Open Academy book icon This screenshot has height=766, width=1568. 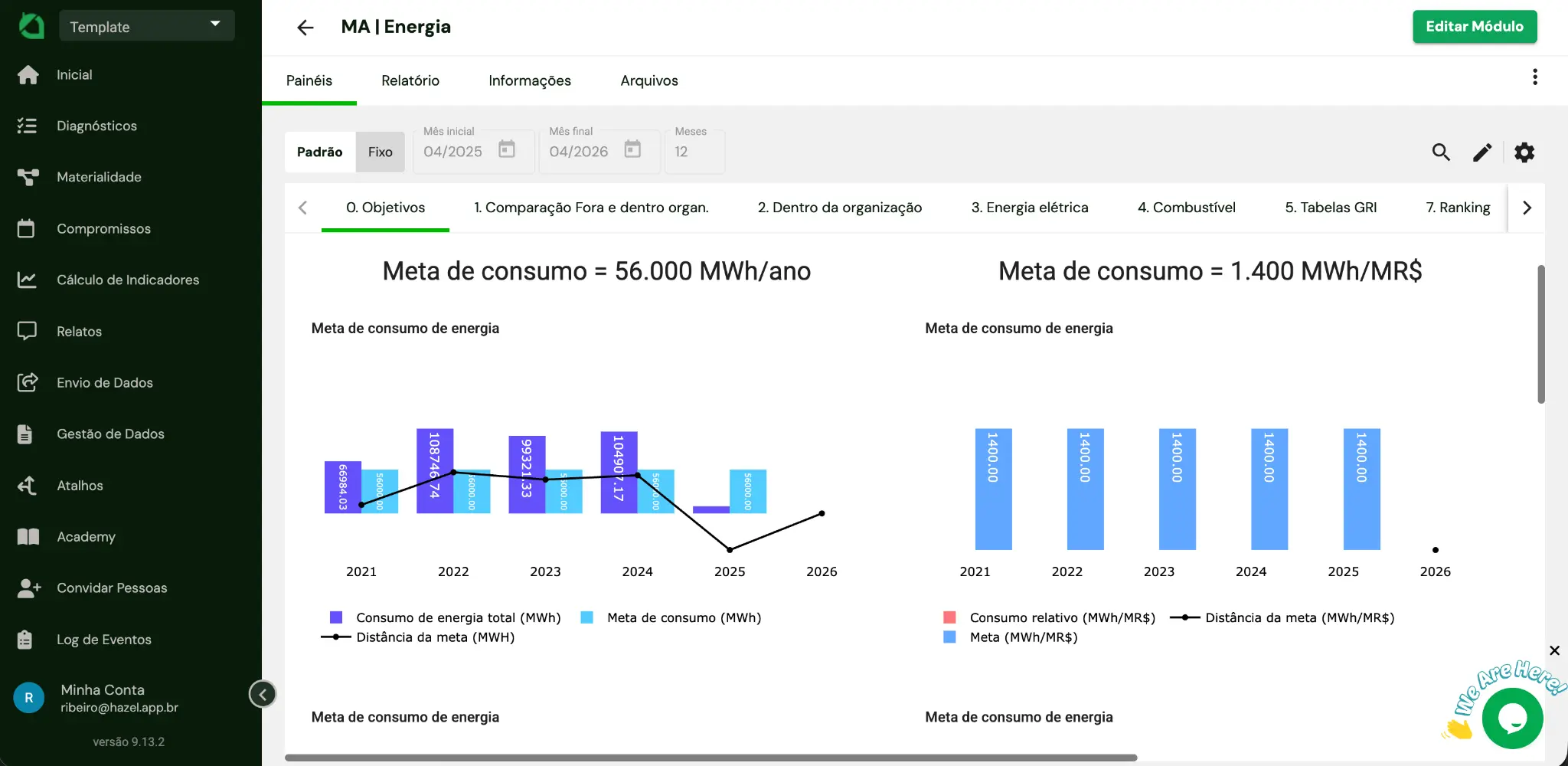[28, 536]
